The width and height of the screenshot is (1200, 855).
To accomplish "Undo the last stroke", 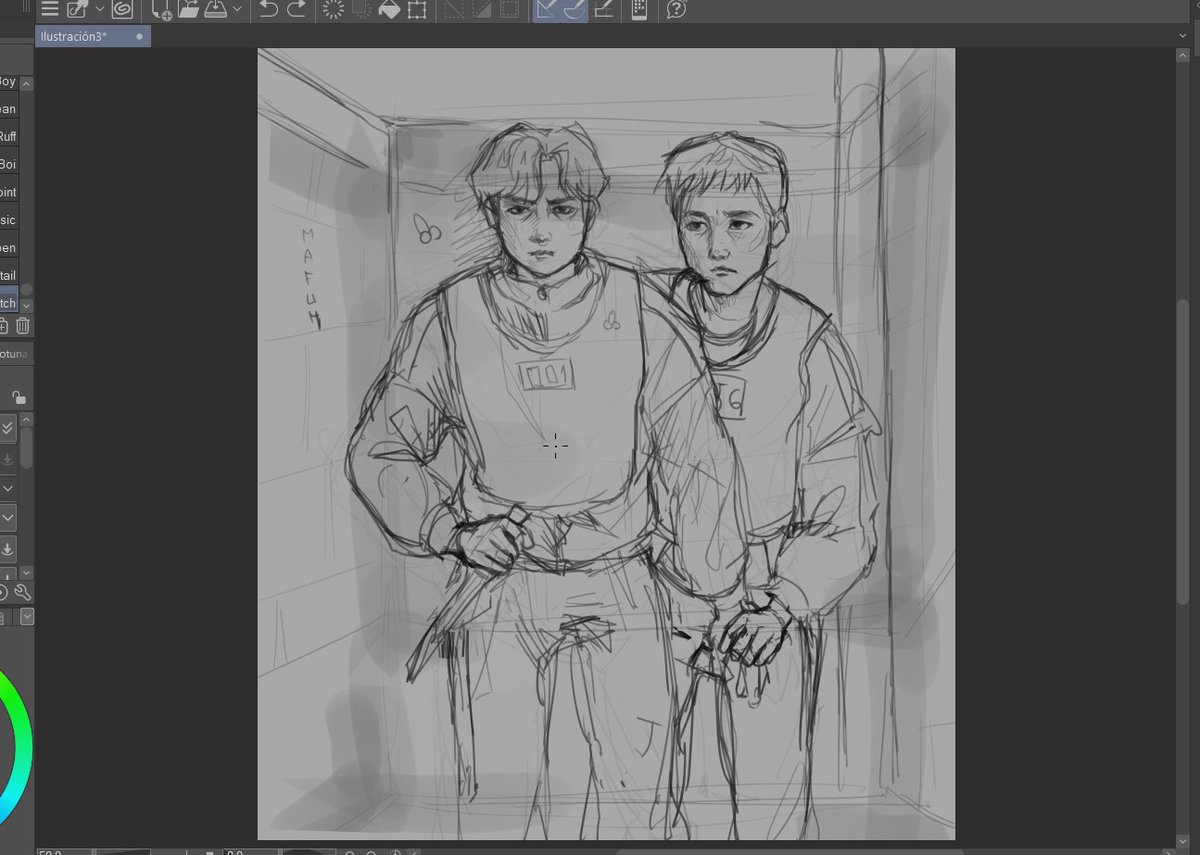I will (268, 10).
